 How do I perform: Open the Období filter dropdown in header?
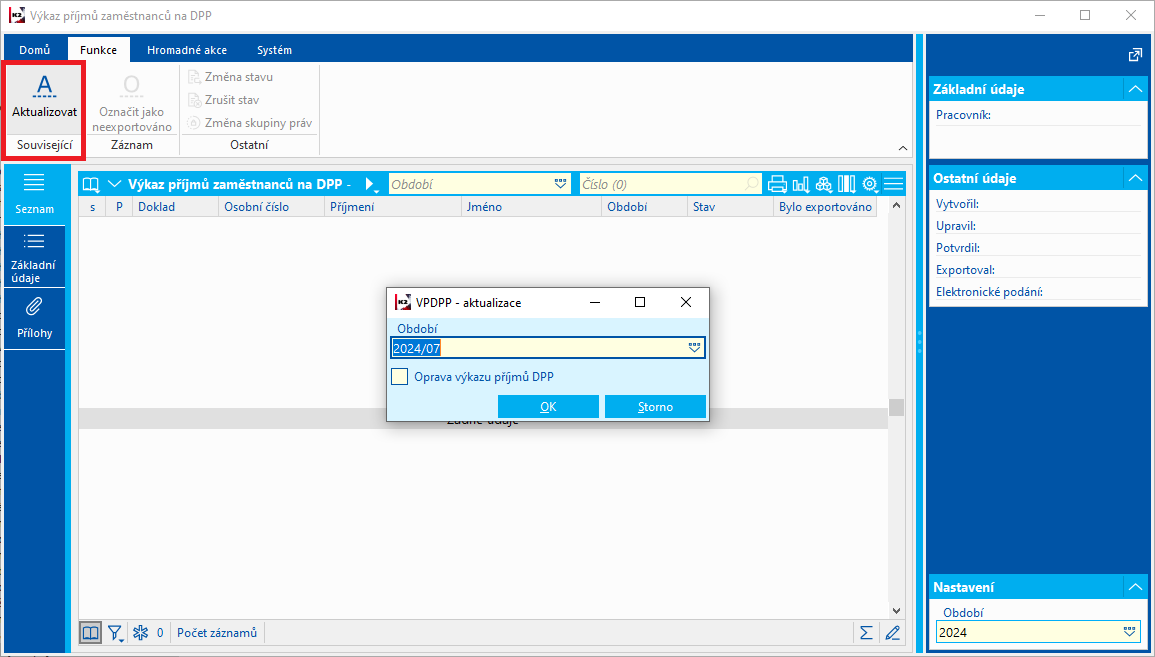click(x=561, y=184)
